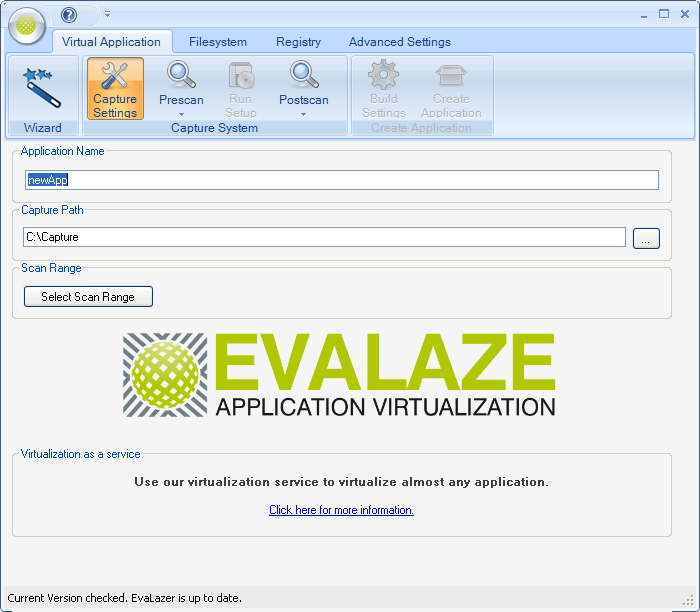Switch to the Virtual Application tab

coord(112,42)
